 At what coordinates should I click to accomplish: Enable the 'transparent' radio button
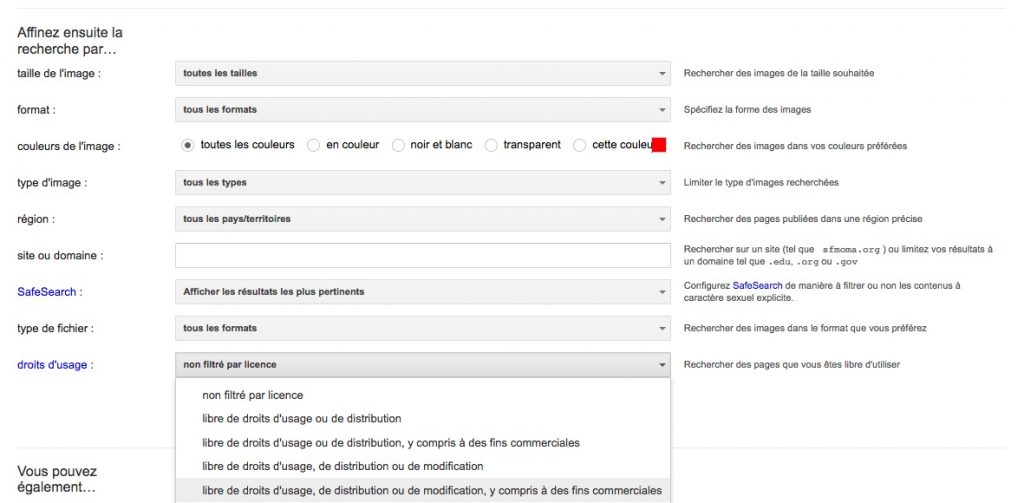click(x=491, y=145)
